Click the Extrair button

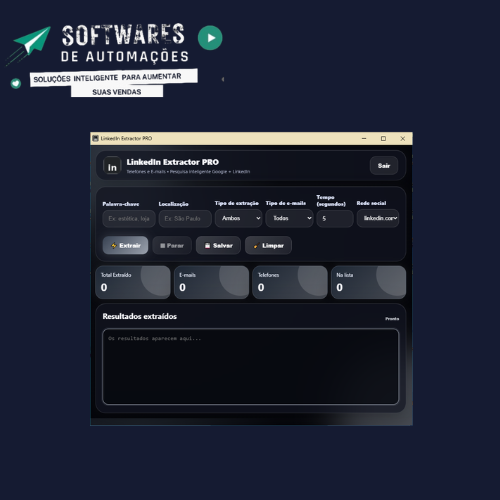125,245
